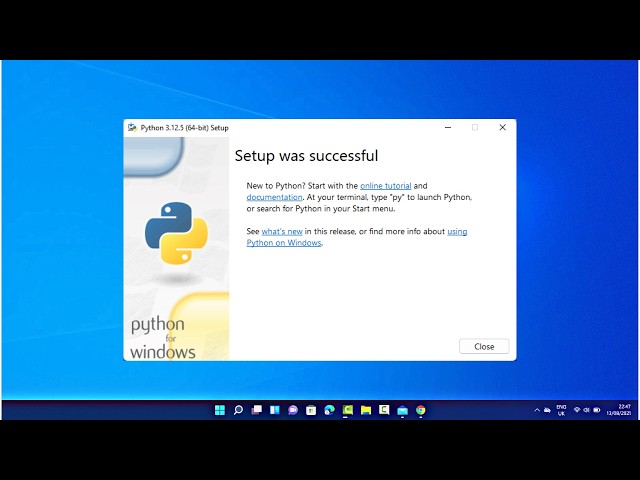640x480 pixels.
Task: Click the volume speaker tray icon
Action: point(587,410)
